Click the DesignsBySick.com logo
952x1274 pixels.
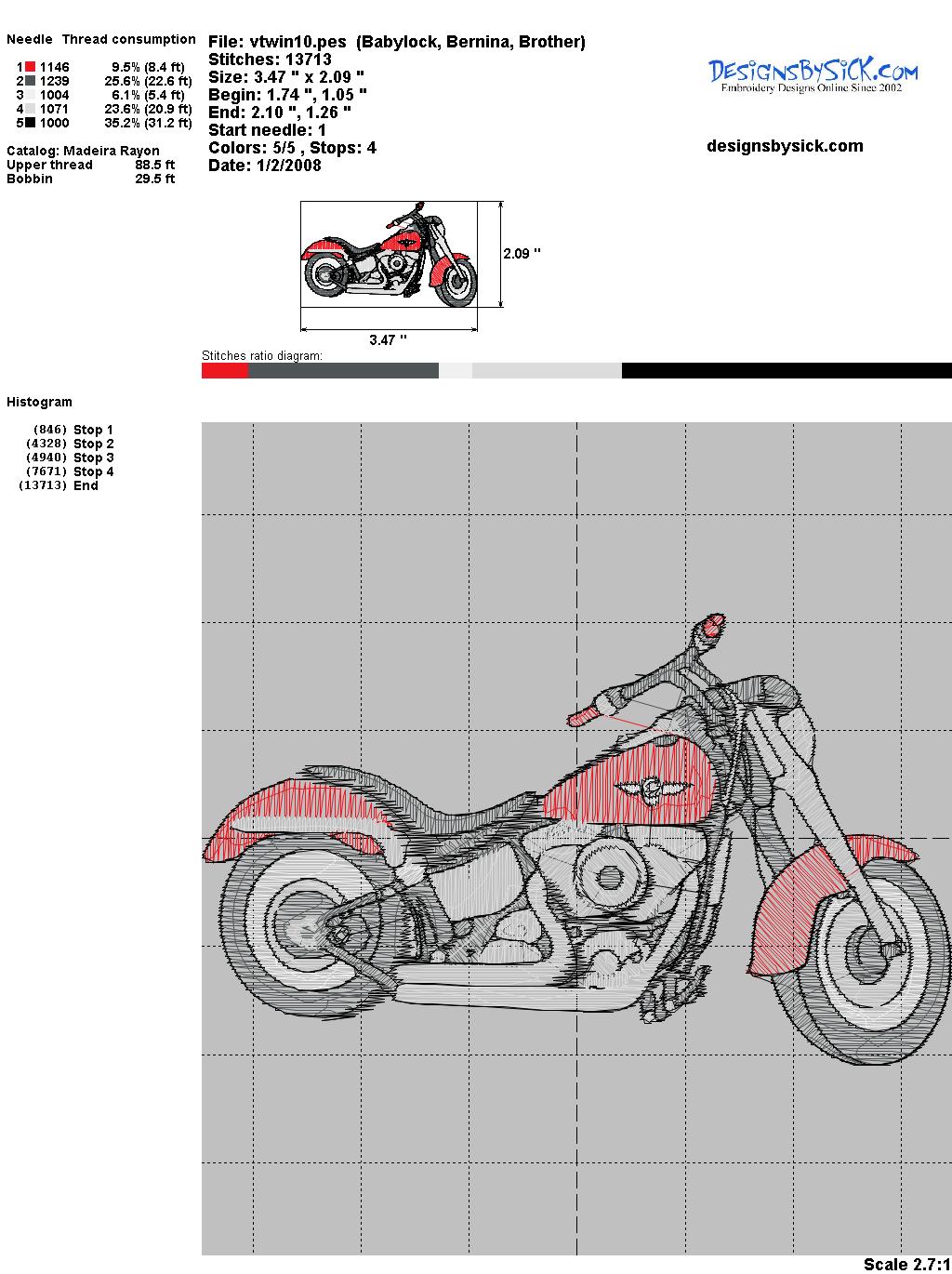click(813, 74)
